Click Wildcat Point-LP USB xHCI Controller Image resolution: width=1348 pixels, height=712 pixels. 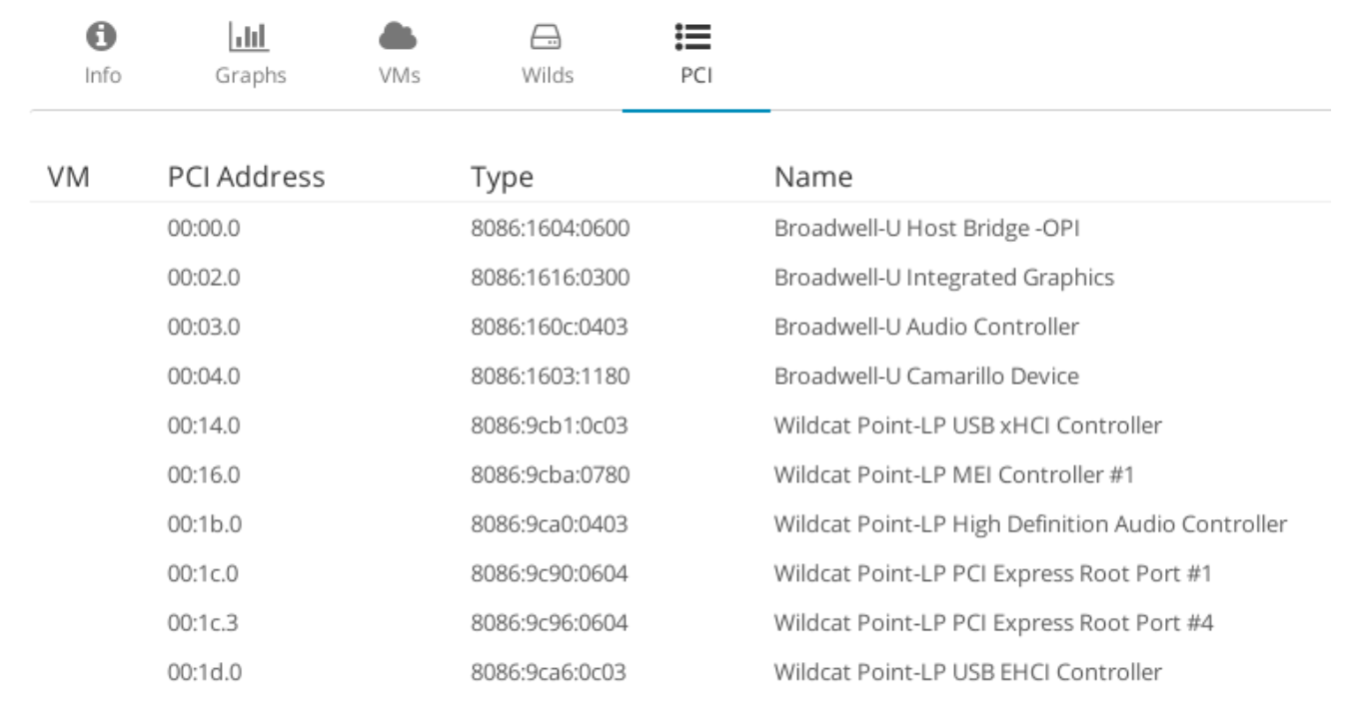967,426
